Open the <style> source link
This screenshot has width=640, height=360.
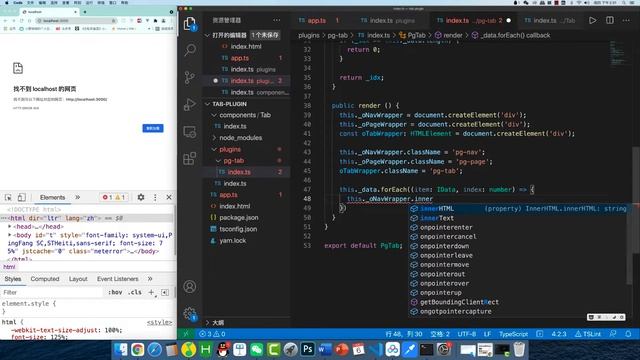click(x=159, y=322)
